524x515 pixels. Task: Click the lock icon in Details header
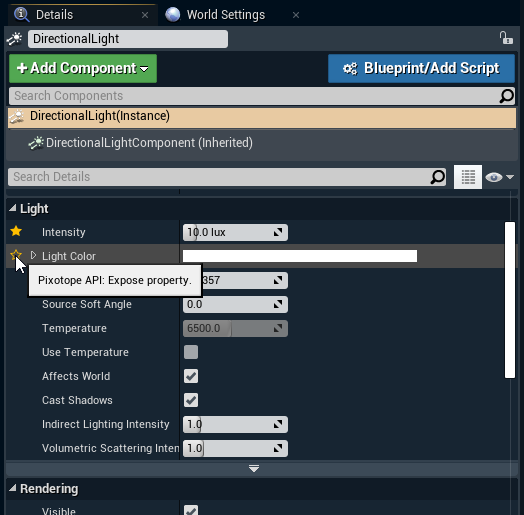click(506, 38)
